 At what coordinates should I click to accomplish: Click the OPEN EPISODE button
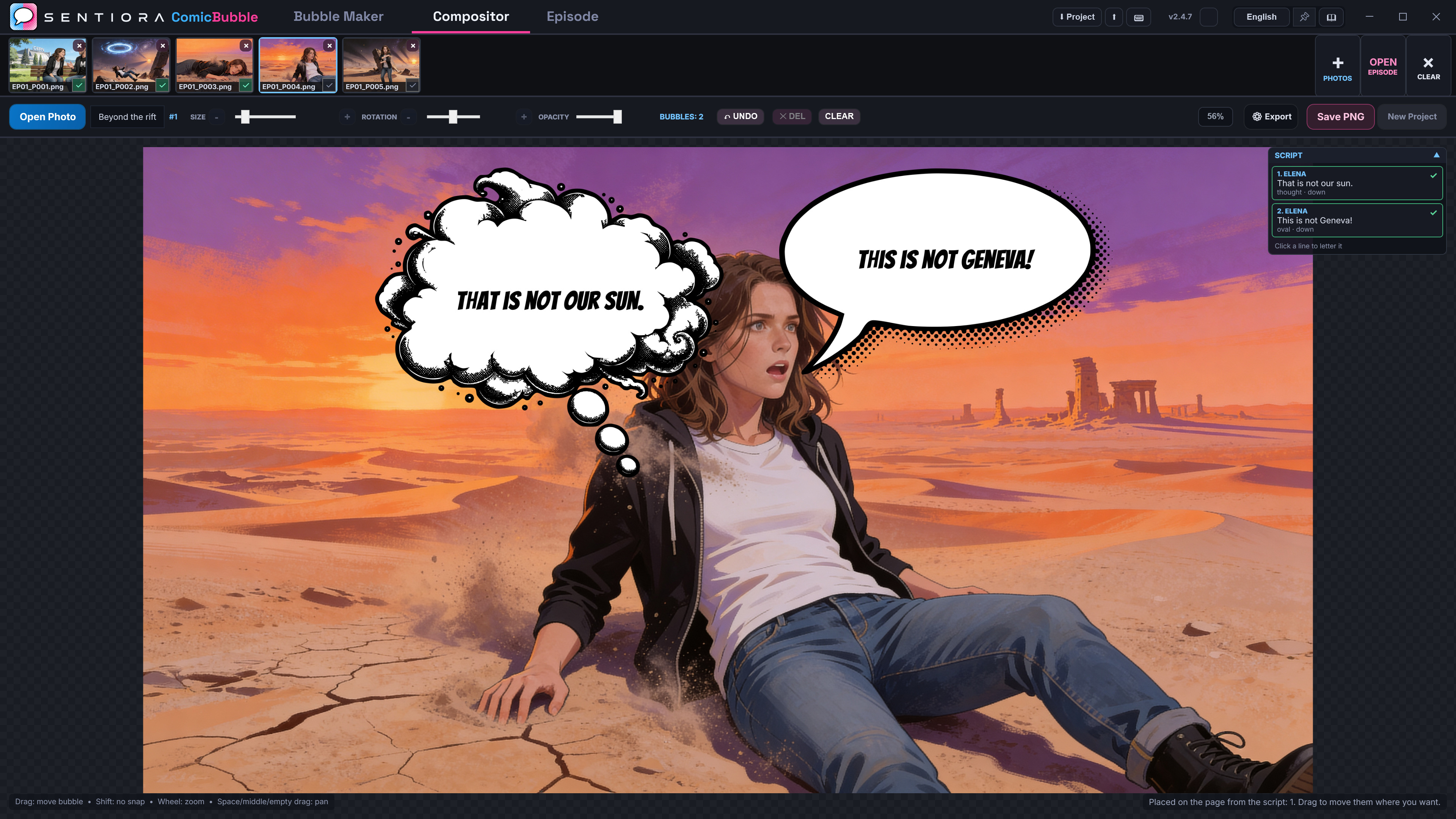(1382, 66)
